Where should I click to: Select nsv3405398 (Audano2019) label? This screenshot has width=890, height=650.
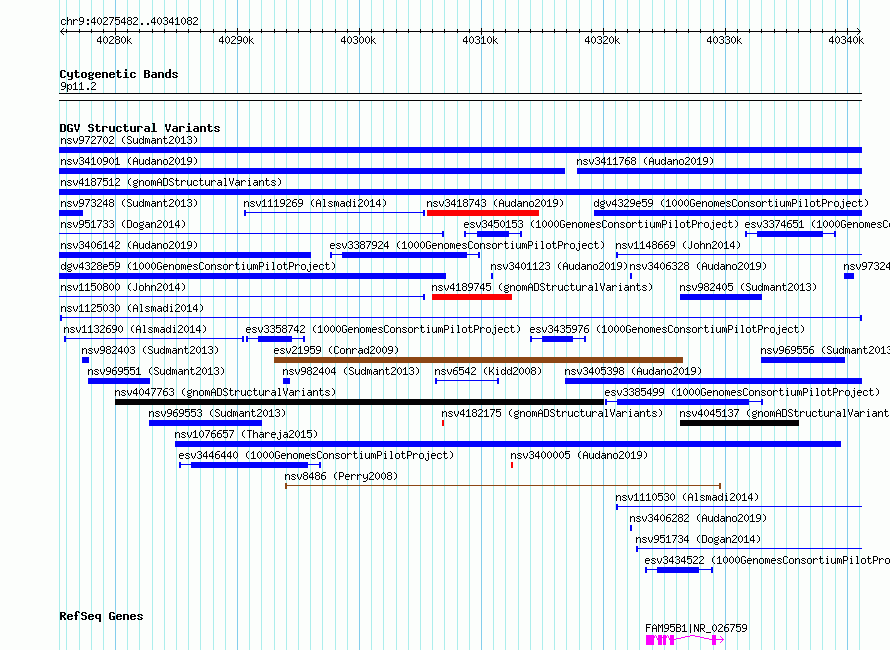coord(633,371)
